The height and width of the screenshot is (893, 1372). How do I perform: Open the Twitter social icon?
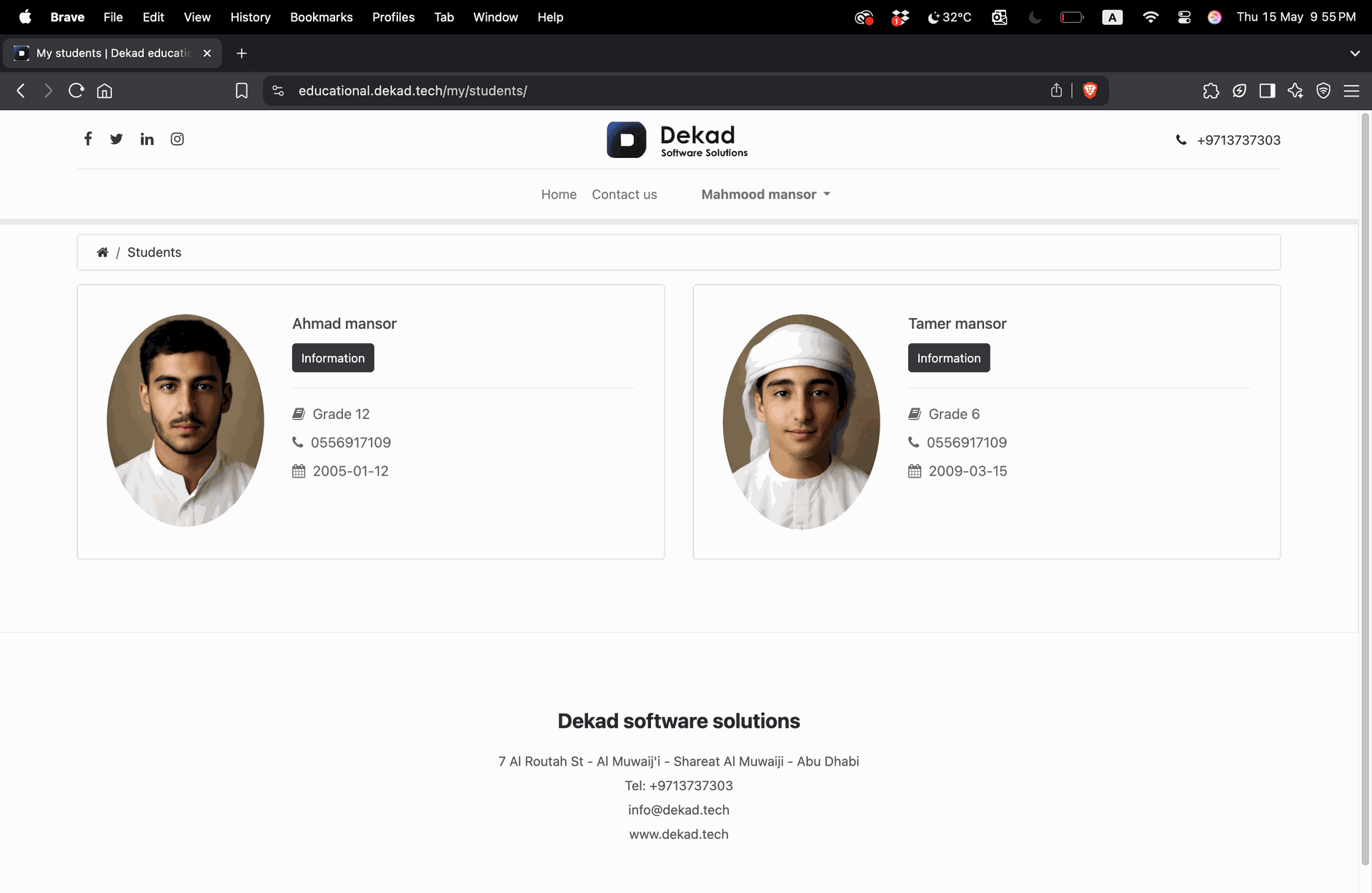tap(116, 139)
